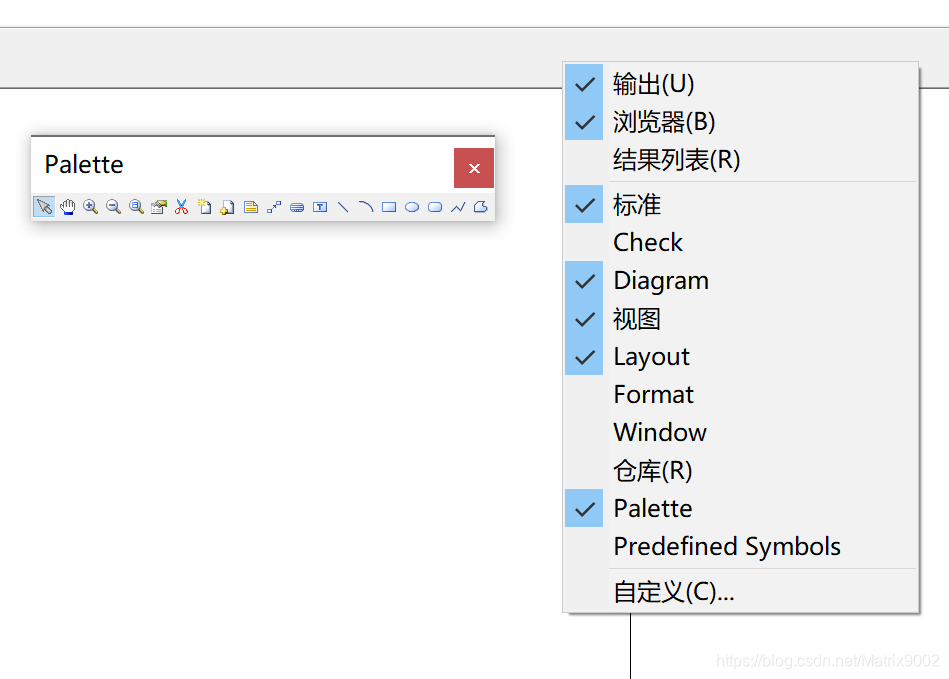The image size is (949, 679).
Task: Select the new page with sparkle tool
Action: click(x=205, y=207)
